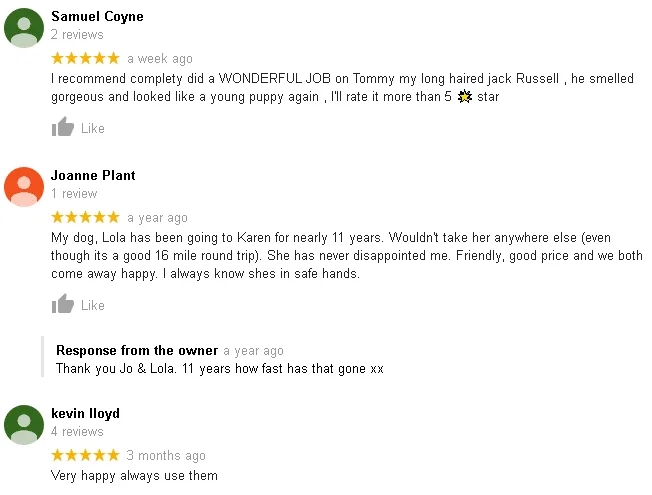This screenshot has width=652, height=495.
Task: Click Joanne Plant's five-star rating
Action: (85, 218)
